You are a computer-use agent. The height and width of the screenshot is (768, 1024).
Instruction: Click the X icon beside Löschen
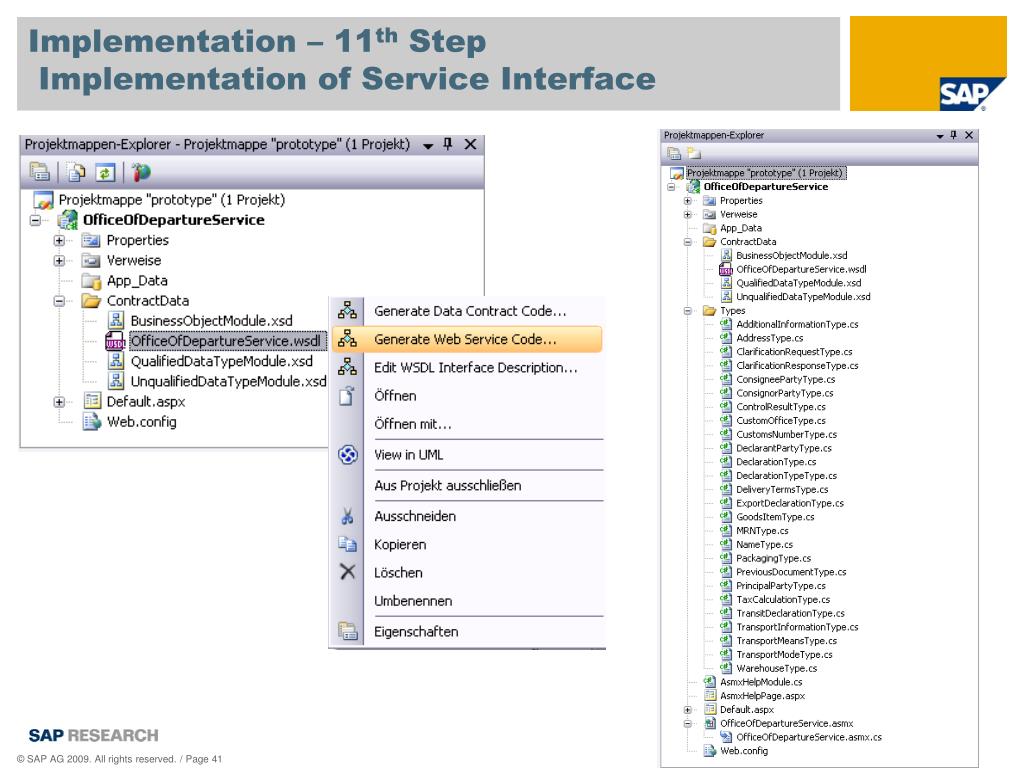pos(342,573)
